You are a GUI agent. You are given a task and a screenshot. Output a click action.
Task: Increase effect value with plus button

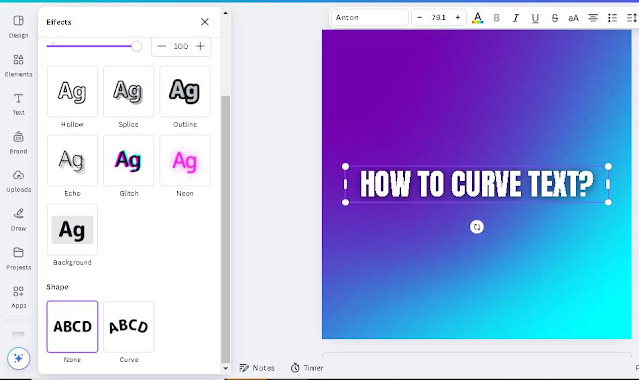click(200, 46)
